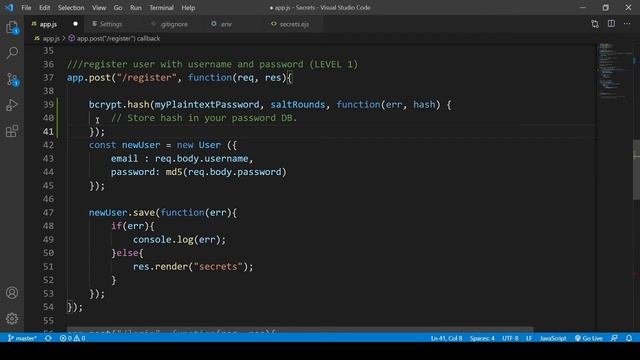This screenshot has width=640, height=360.
Task: Restore down the Visual Studio Code window
Action: (x=605, y=7)
